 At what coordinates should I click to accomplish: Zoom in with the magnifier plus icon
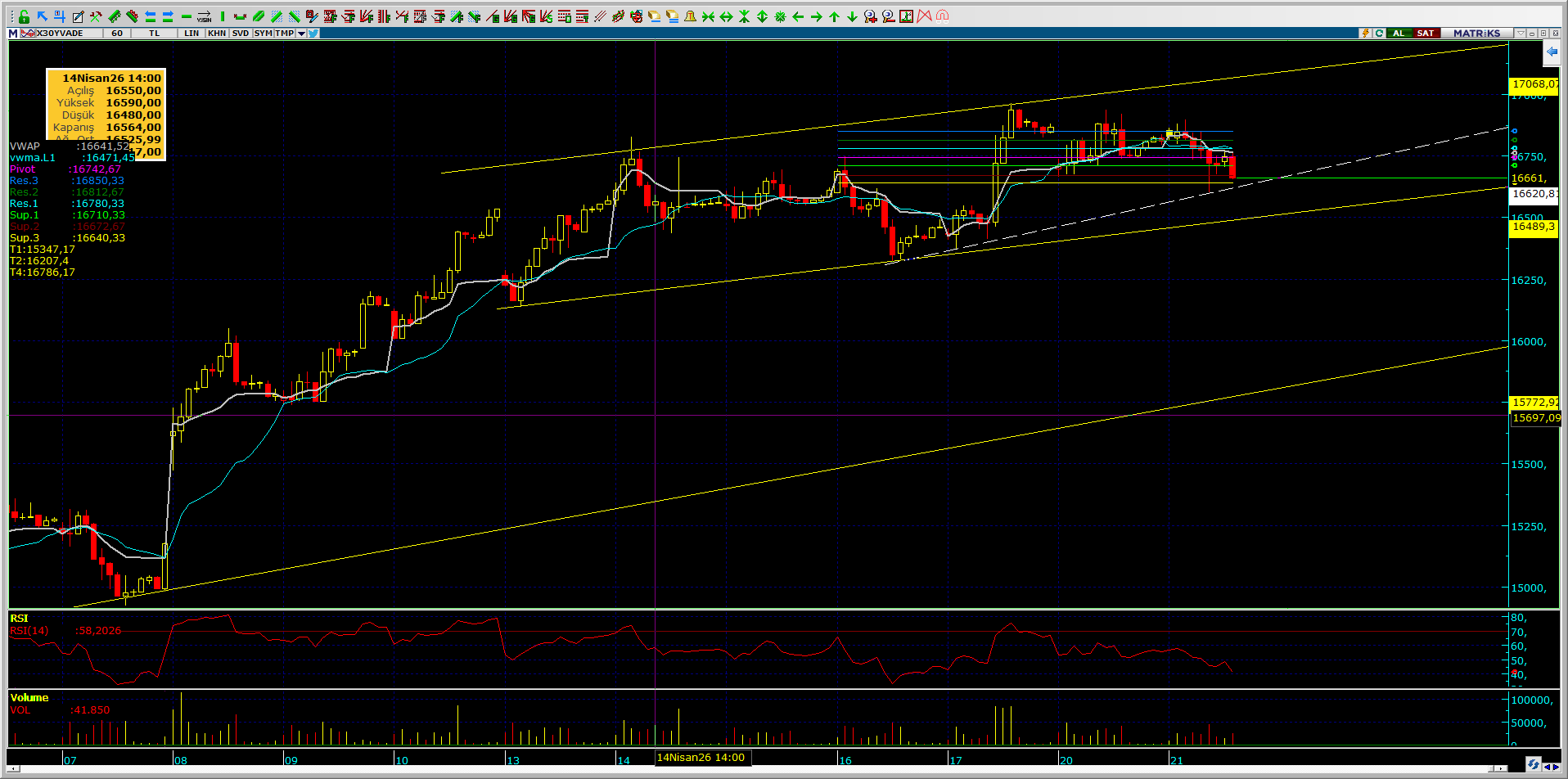870,16
